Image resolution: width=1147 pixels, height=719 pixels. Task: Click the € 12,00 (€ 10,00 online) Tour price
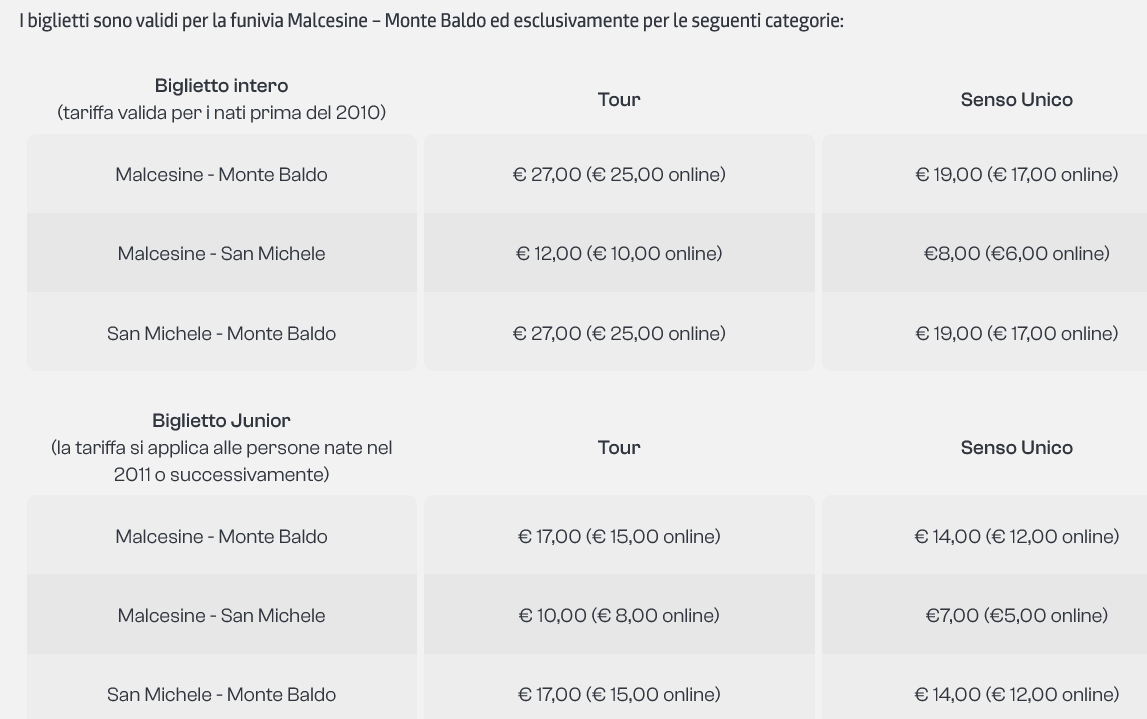click(619, 253)
